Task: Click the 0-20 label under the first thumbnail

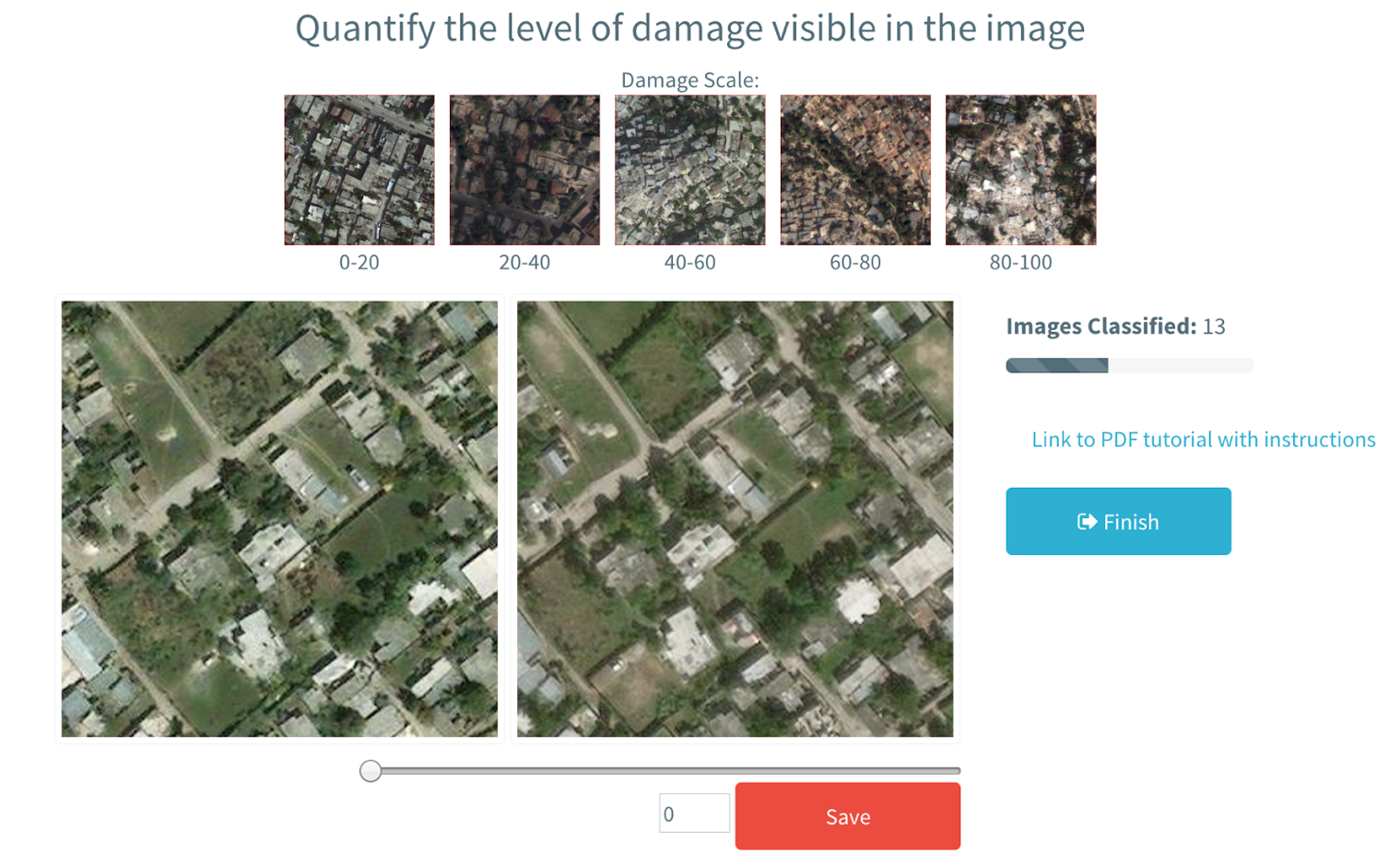Action: [x=359, y=262]
